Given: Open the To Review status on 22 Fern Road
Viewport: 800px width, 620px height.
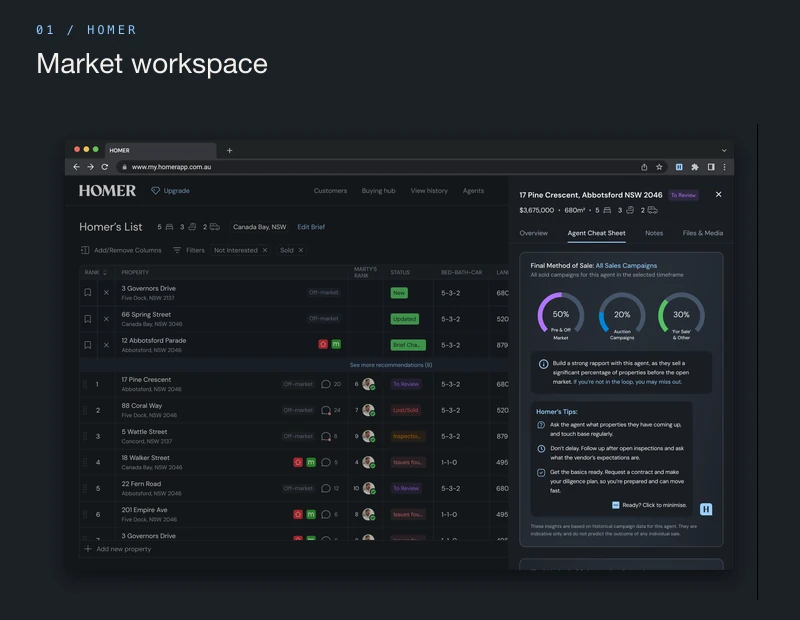Looking at the screenshot, I should [x=406, y=488].
